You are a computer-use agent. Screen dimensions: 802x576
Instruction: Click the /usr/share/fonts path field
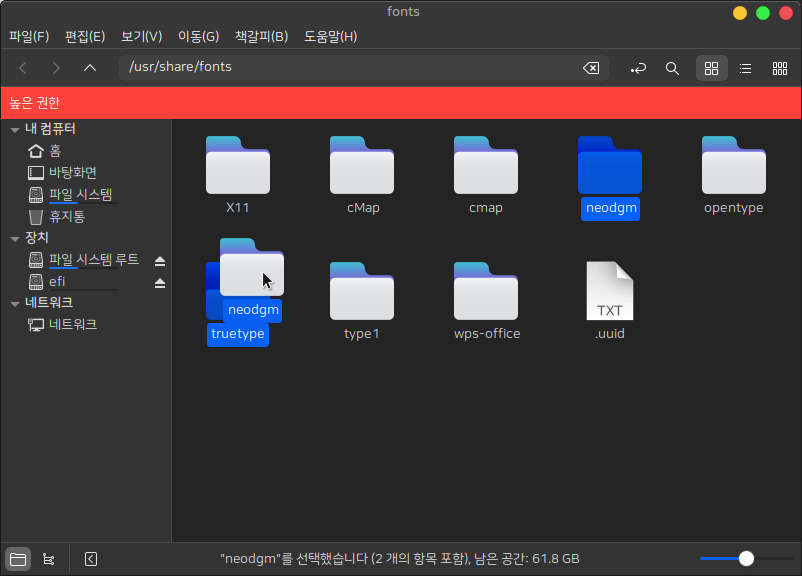pos(350,68)
